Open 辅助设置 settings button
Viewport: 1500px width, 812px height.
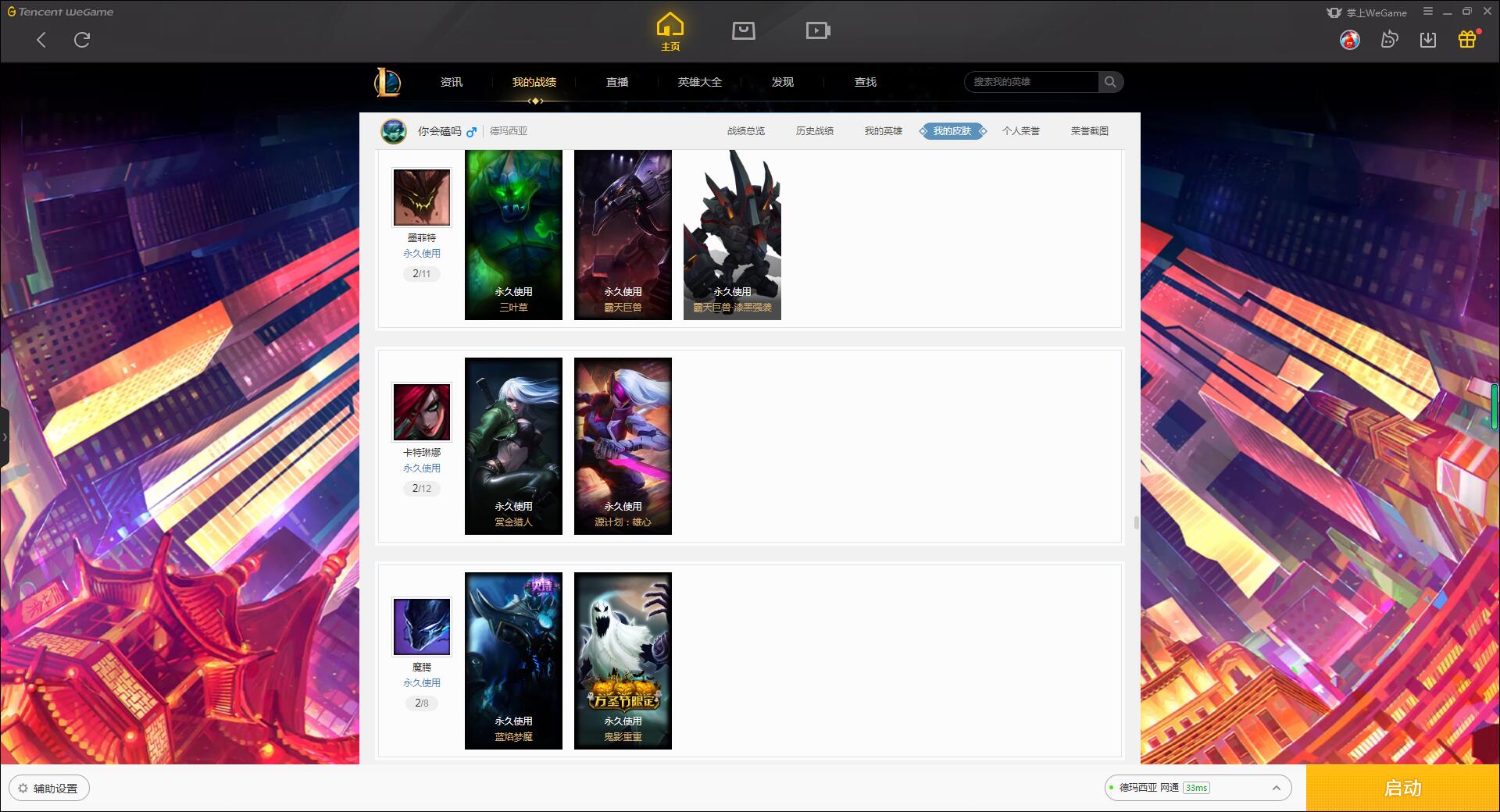[x=49, y=789]
